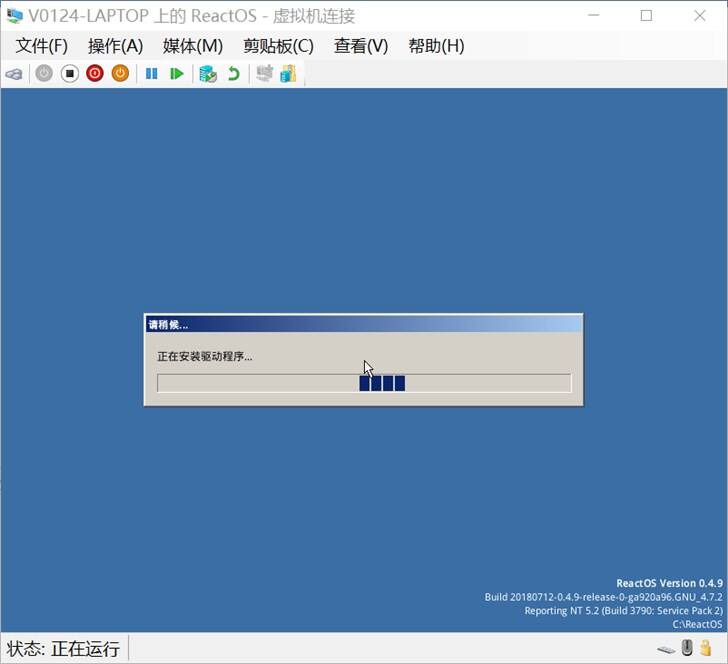Image resolution: width=728 pixels, height=664 pixels.
Task: Click the 请稍候... dialog title bar
Action: 364,325
